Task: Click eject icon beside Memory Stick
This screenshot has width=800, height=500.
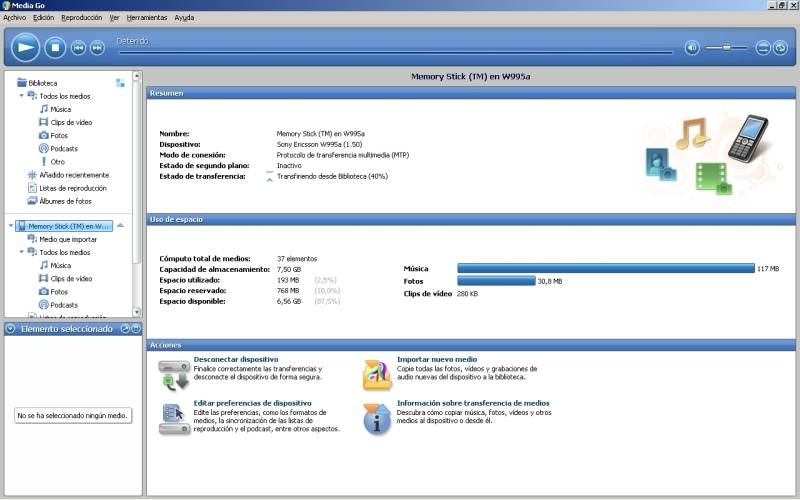Action: 120,226
